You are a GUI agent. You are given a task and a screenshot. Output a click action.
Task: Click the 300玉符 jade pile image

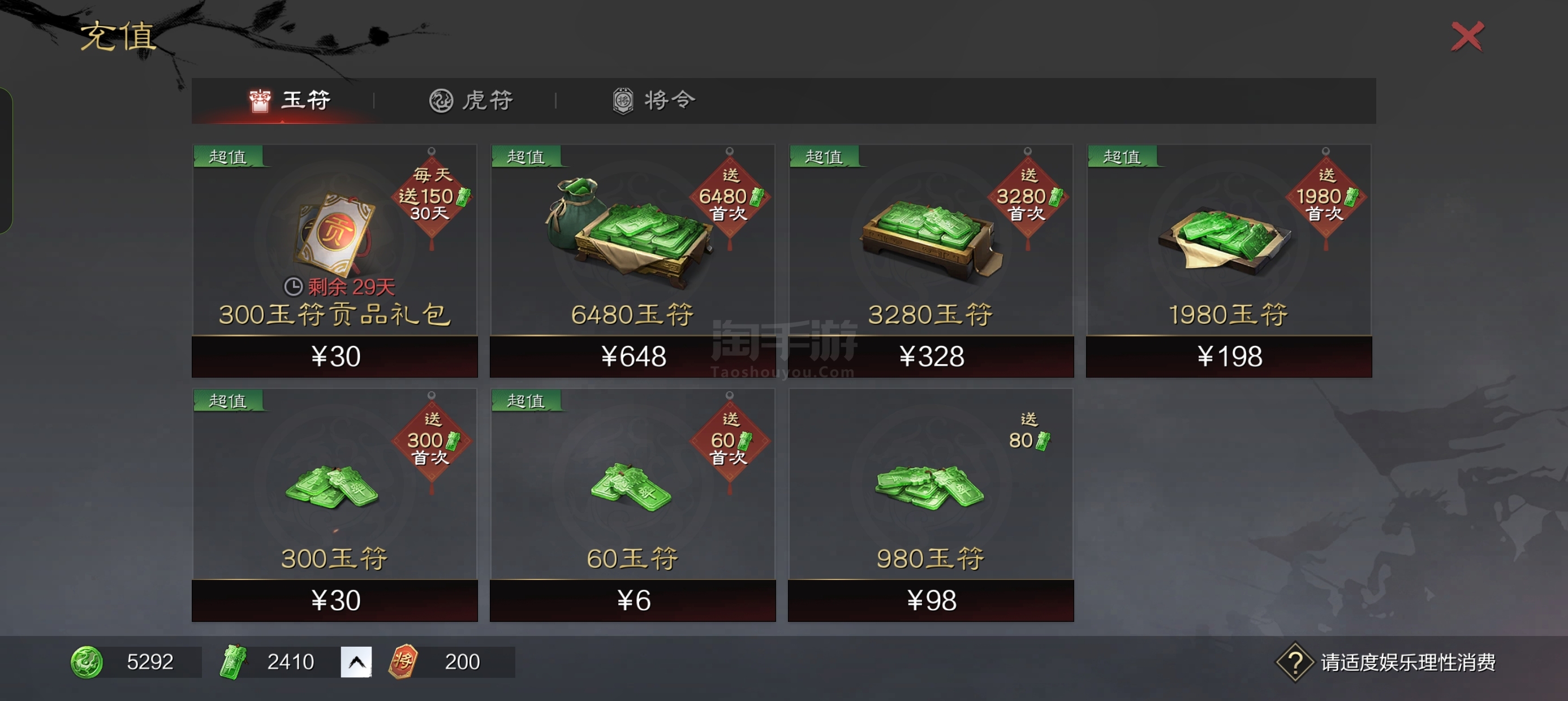331,487
